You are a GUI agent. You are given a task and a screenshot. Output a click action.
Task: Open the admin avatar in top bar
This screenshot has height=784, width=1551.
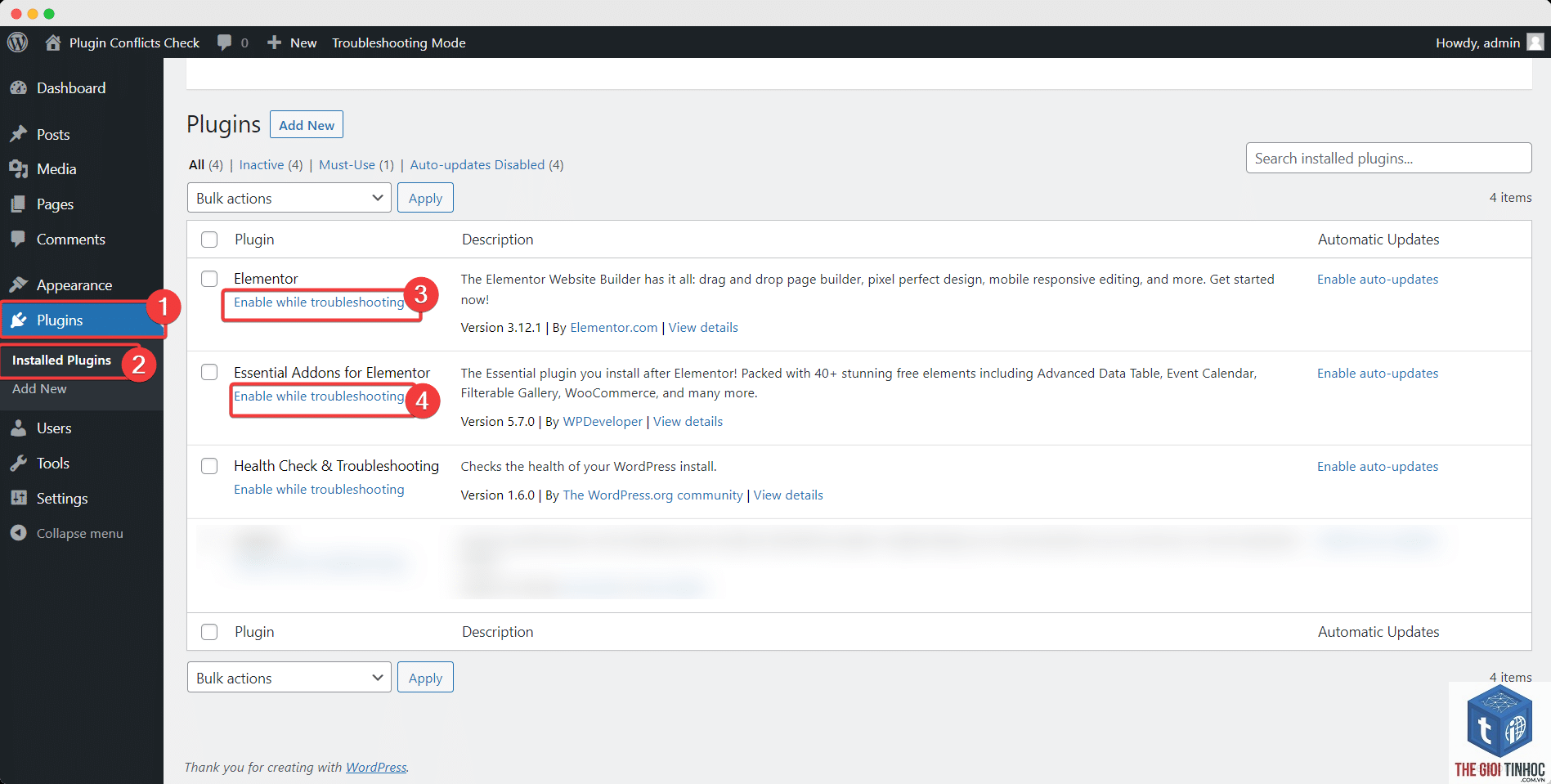pyautogui.click(x=1535, y=43)
